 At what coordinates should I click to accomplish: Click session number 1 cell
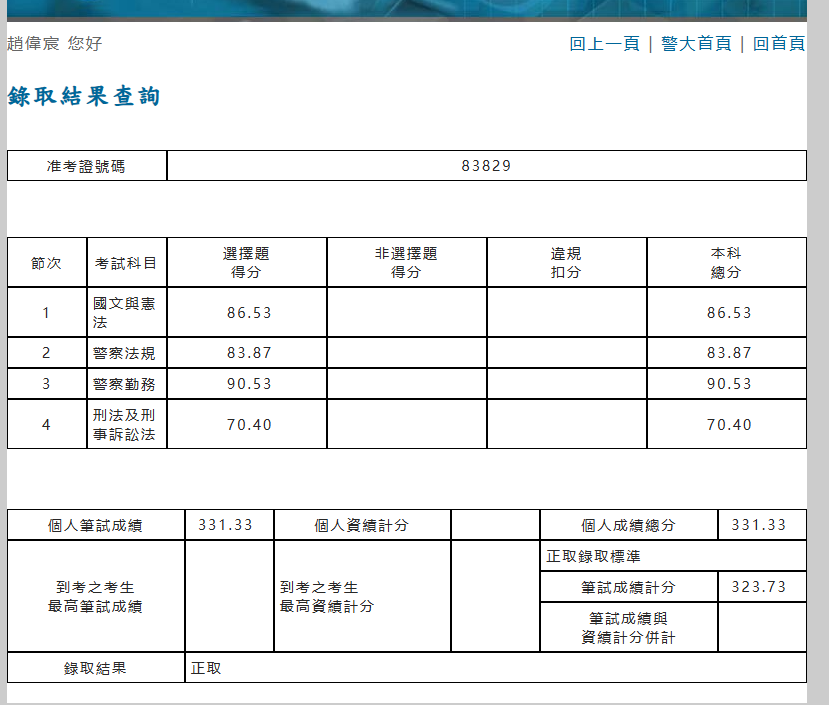coord(47,313)
